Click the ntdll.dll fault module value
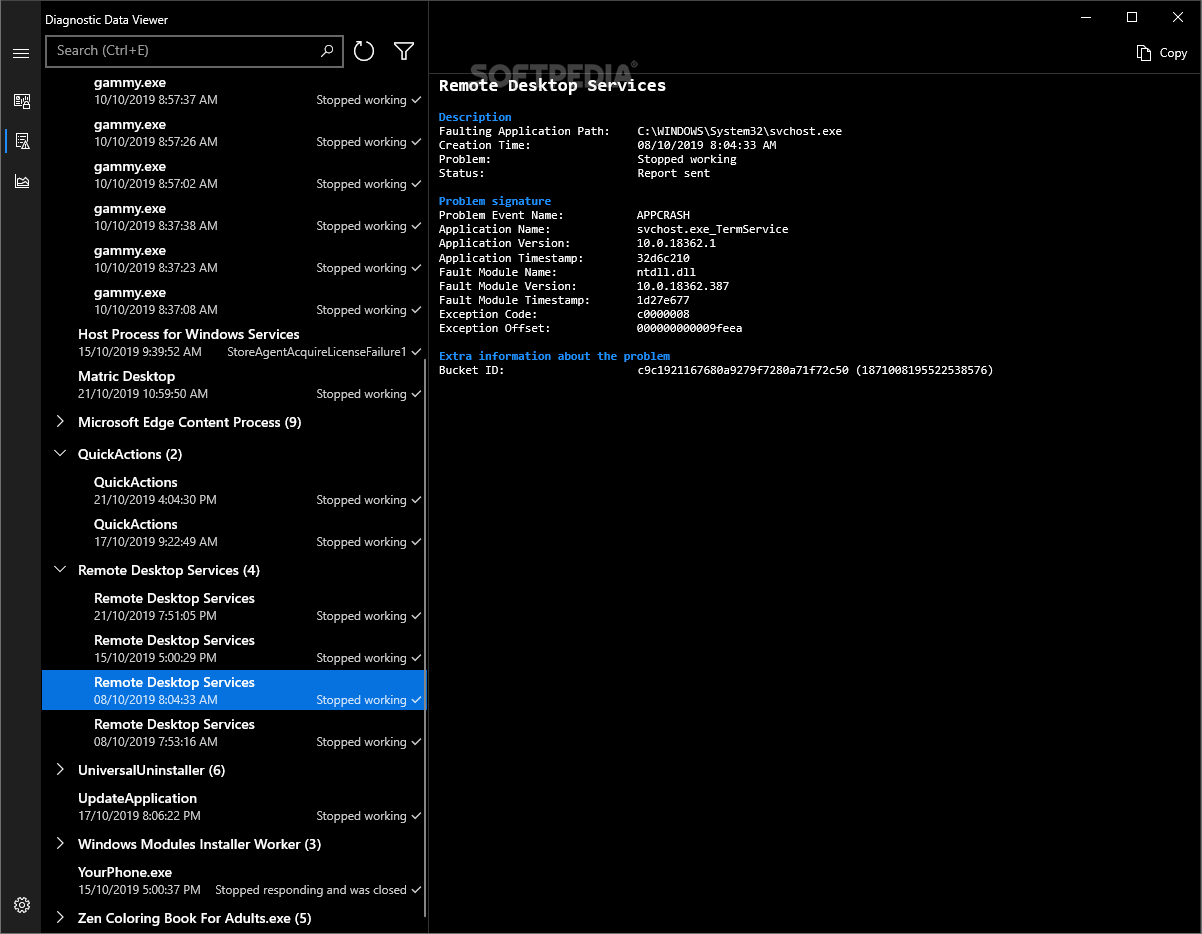 pyautogui.click(x=666, y=272)
